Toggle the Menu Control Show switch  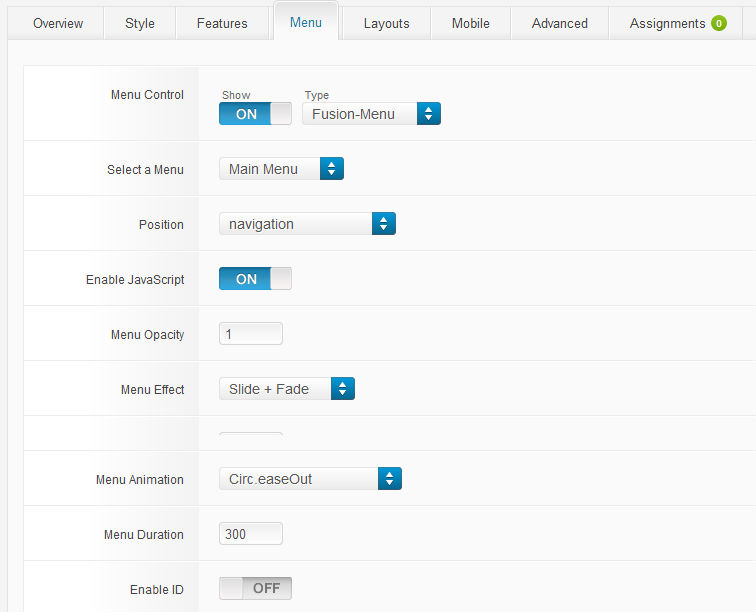(256, 114)
